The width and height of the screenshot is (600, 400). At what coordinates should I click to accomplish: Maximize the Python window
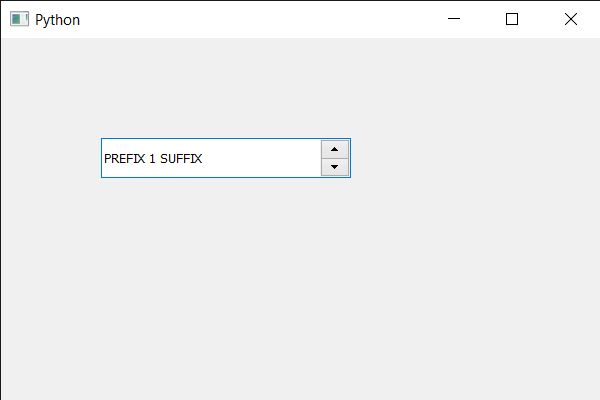[x=512, y=19]
